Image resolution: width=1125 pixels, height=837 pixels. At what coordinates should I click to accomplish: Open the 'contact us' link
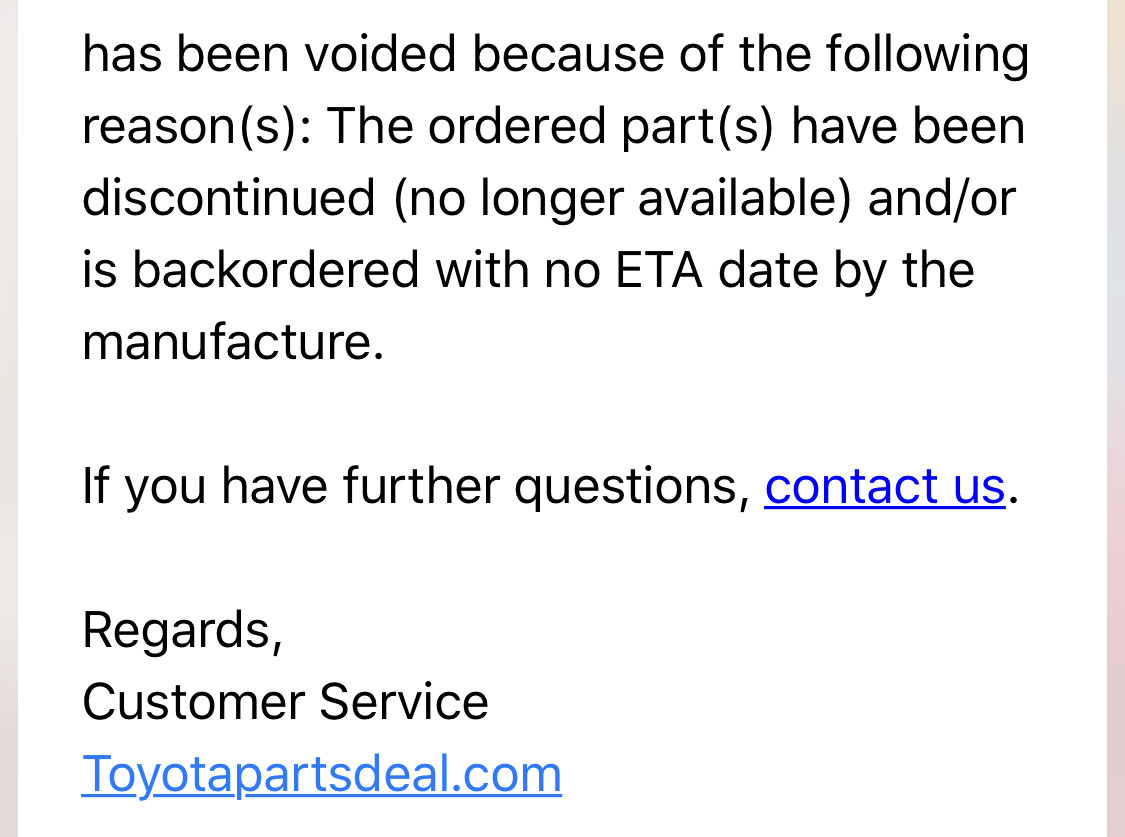(x=885, y=486)
